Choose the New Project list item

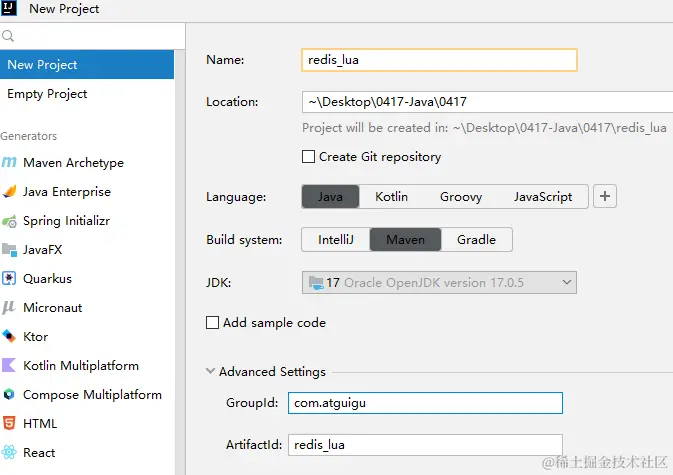[x=42, y=65]
